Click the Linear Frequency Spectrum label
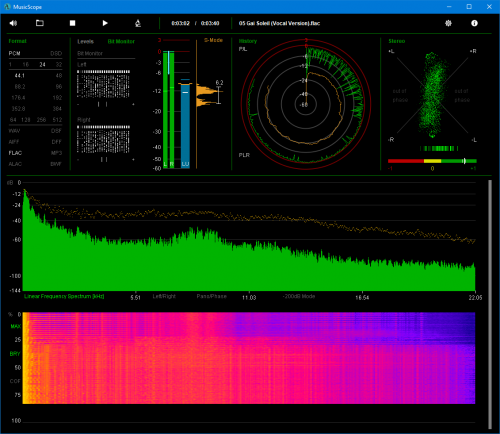The width and height of the screenshot is (500, 434). pyautogui.click(x=64, y=296)
